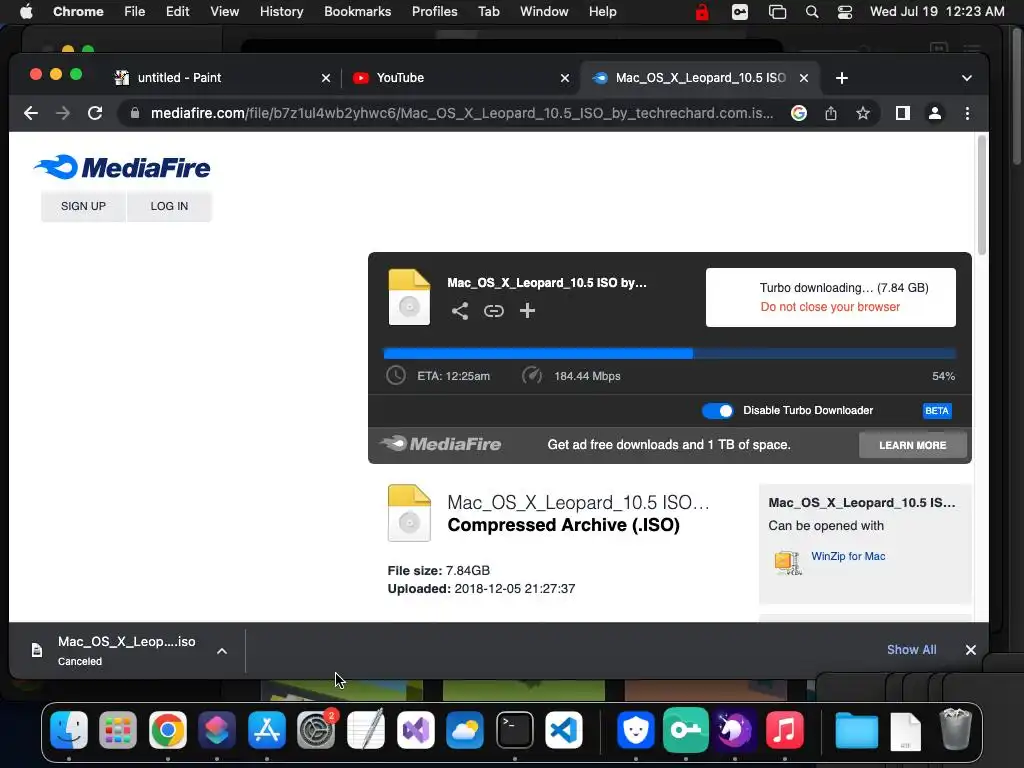Click Show All downloads link
Image resolution: width=1024 pixels, height=768 pixels.
(x=911, y=650)
